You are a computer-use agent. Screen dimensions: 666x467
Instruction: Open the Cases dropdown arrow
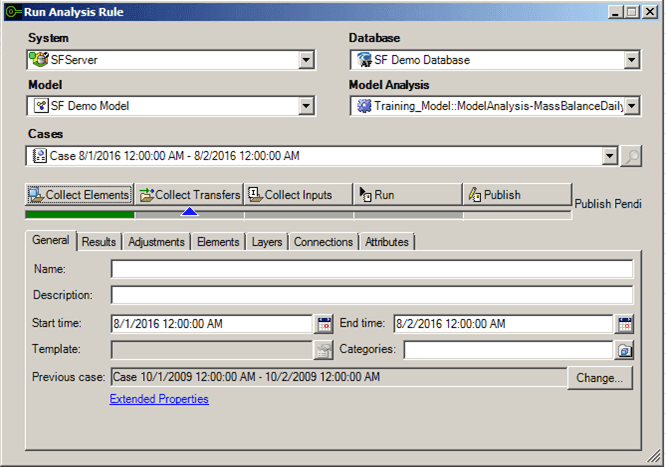[x=610, y=156]
